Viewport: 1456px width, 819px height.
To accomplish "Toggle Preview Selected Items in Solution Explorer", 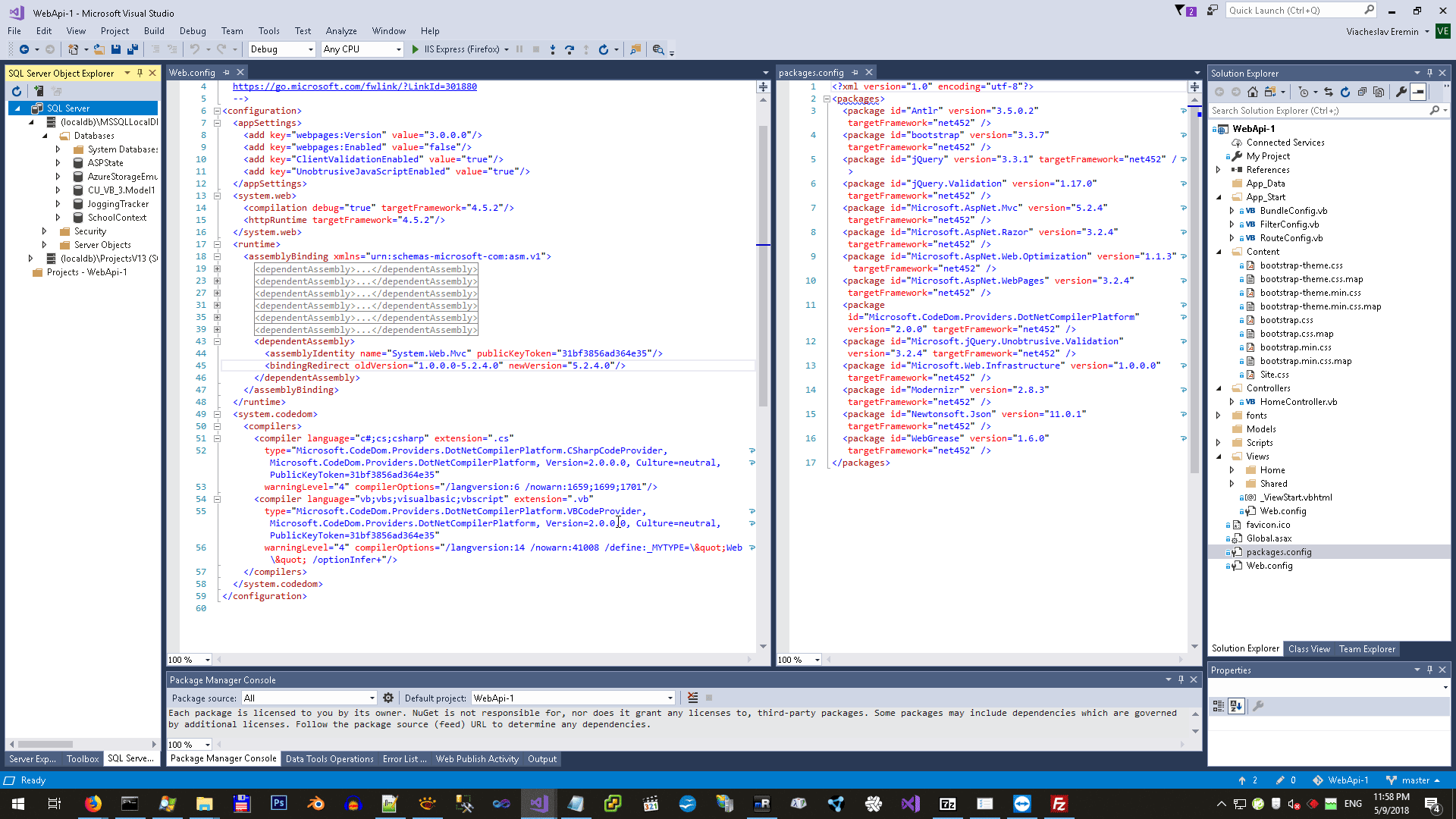I will click(x=1418, y=92).
